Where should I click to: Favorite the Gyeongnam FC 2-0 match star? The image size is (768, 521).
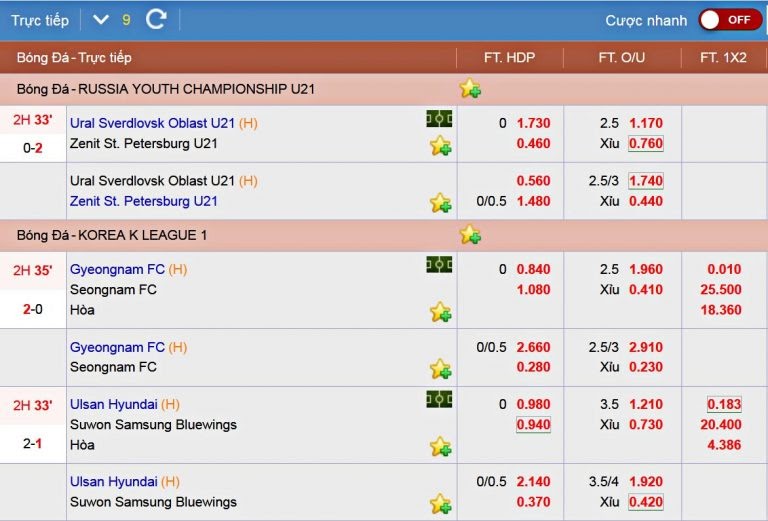click(x=440, y=311)
